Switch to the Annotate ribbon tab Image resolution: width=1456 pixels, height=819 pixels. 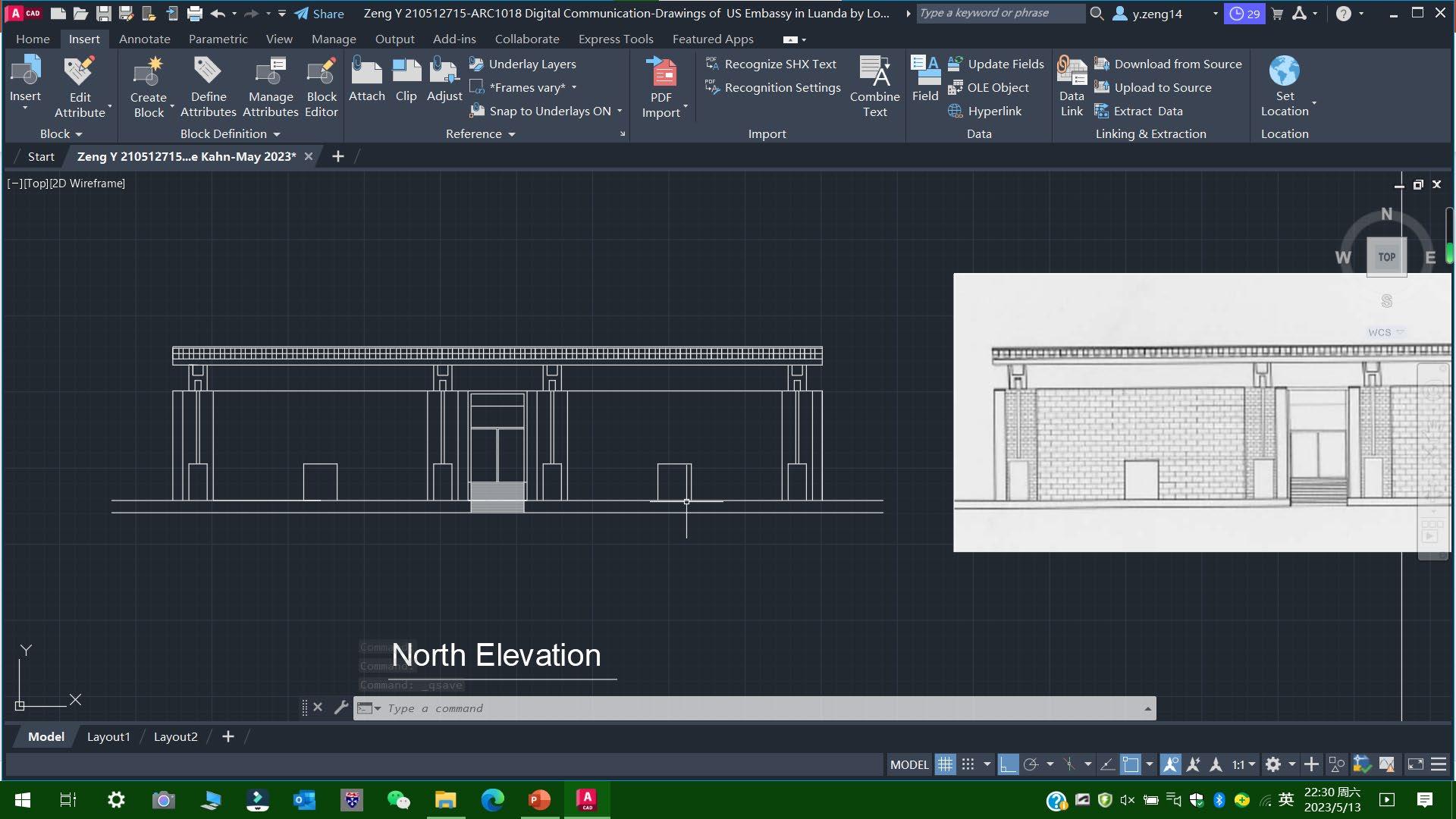click(144, 39)
